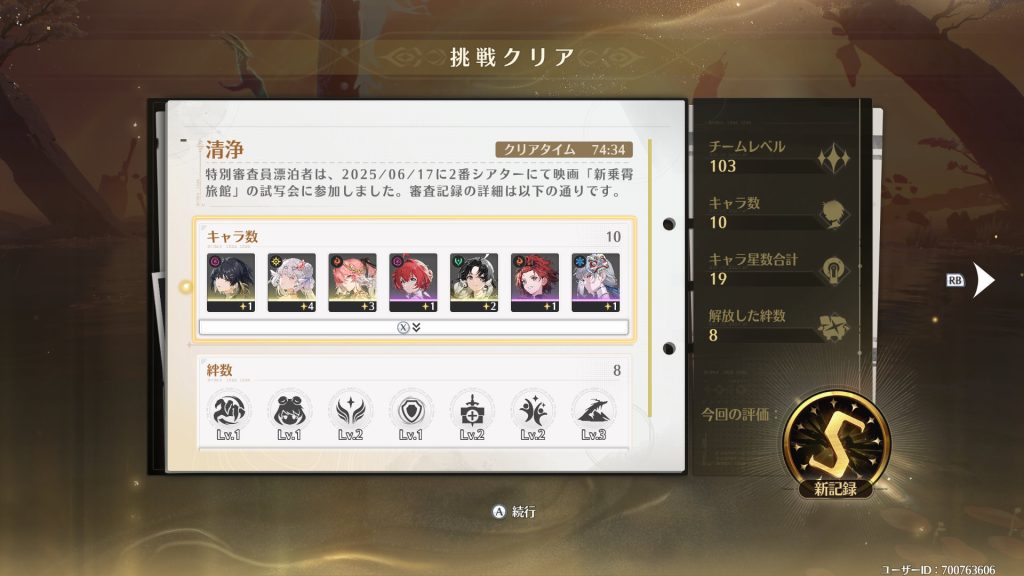Select the lion-dance mask character portrait
The width and height of the screenshot is (1024, 576).
click(595, 283)
